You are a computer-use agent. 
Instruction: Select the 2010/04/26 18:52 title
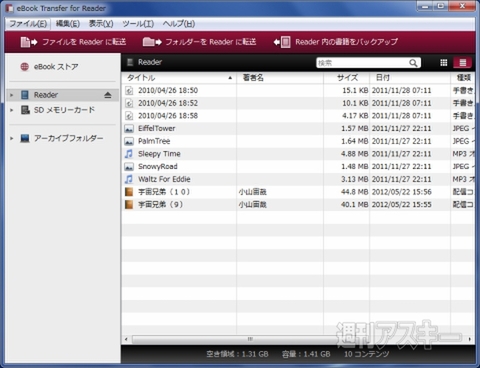point(168,103)
